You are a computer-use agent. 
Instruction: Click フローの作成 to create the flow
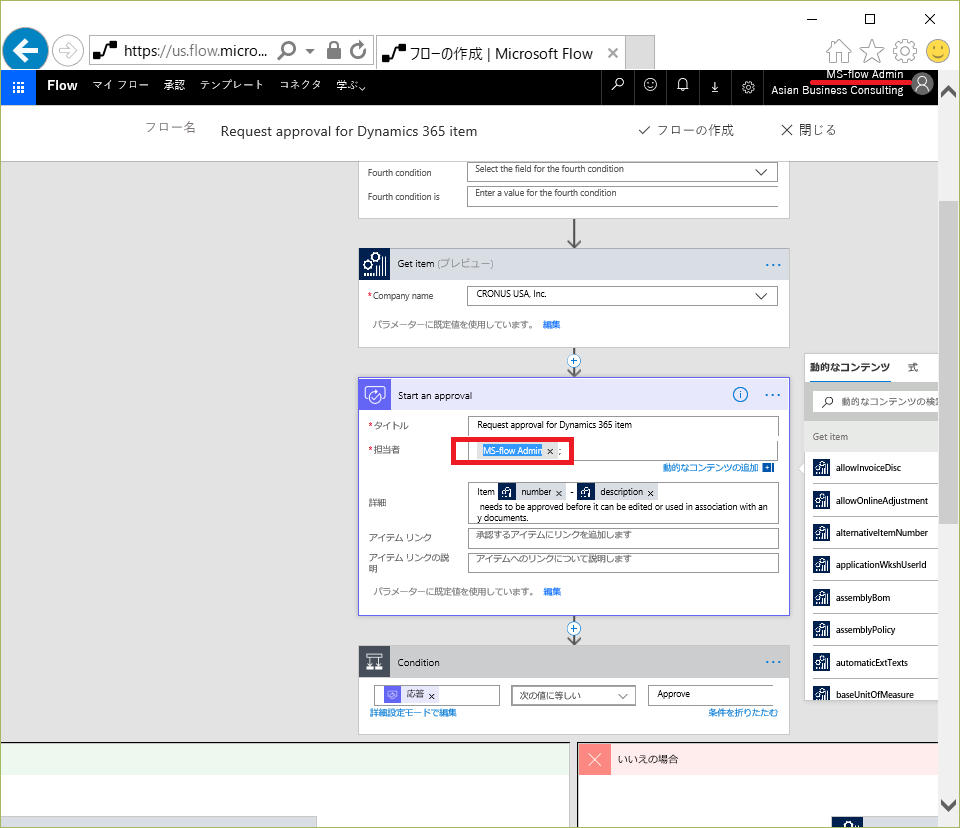coord(686,130)
